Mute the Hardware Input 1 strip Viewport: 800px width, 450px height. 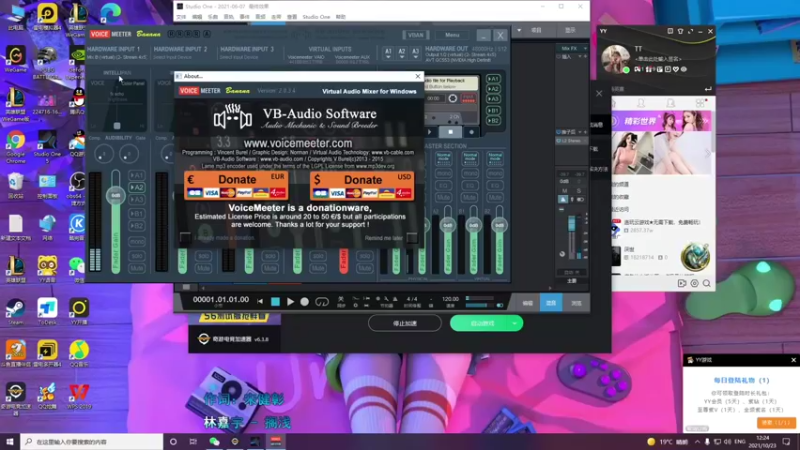click(x=137, y=268)
